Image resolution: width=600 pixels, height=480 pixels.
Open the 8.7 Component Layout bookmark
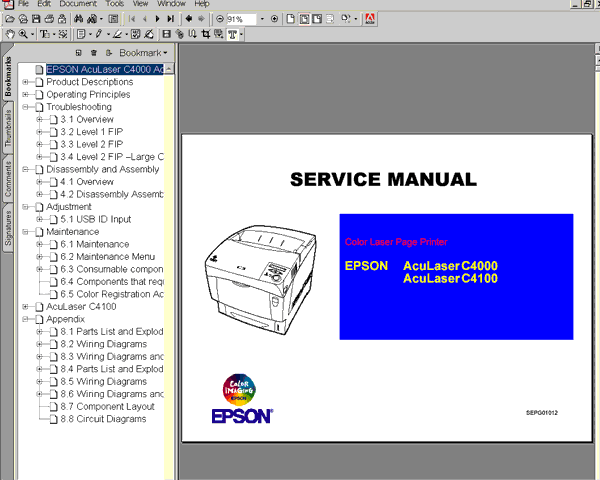pyautogui.click(x=108, y=407)
